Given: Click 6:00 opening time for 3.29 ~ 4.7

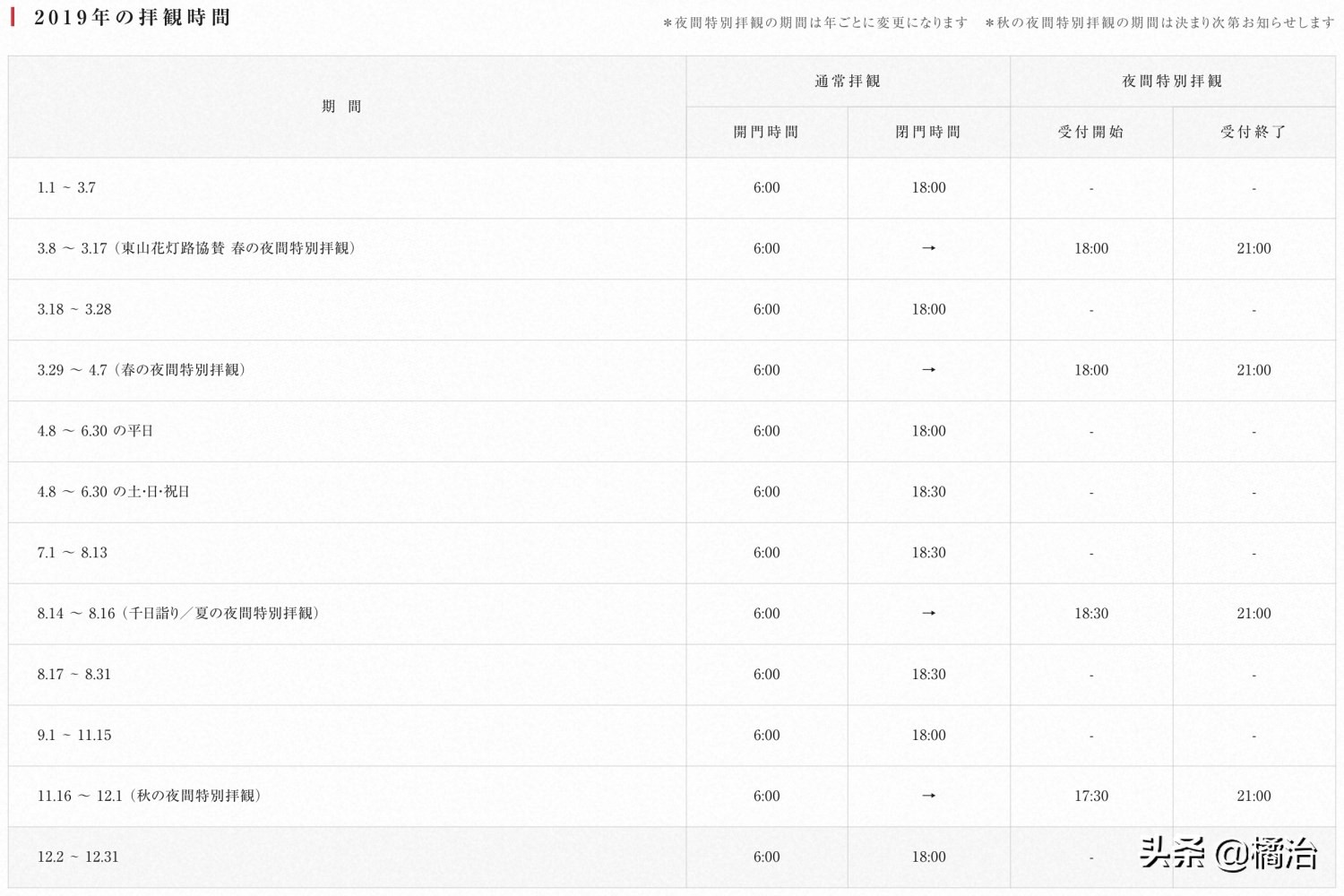Looking at the screenshot, I should tap(767, 370).
